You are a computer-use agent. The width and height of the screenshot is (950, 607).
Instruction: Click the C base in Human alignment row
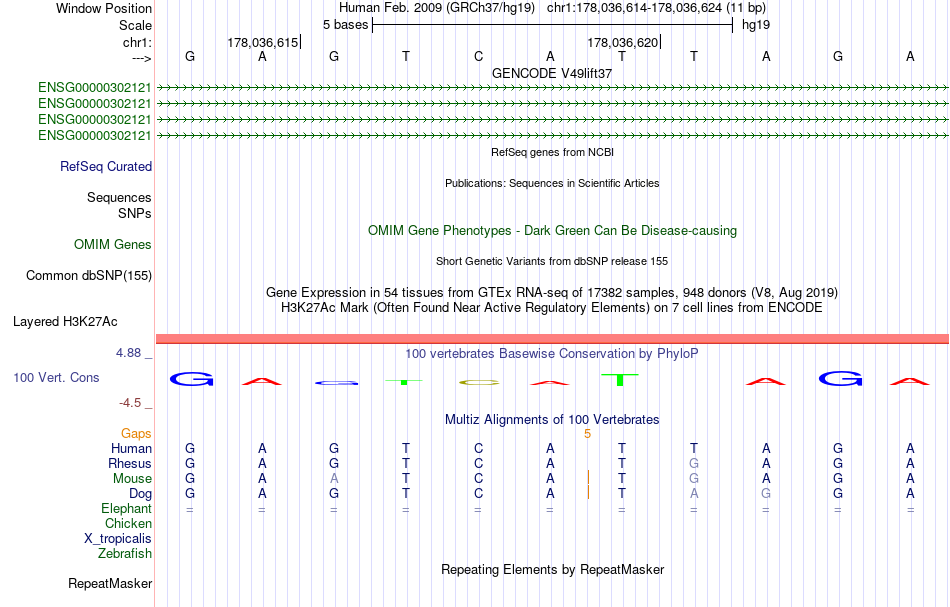(x=478, y=449)
